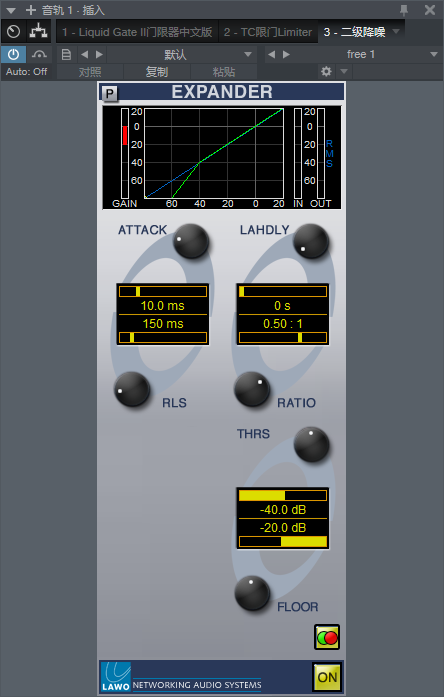Open the settings gear icon
Image resolution: width=444 pixels, height=697 pixels.
pos(326,71)
